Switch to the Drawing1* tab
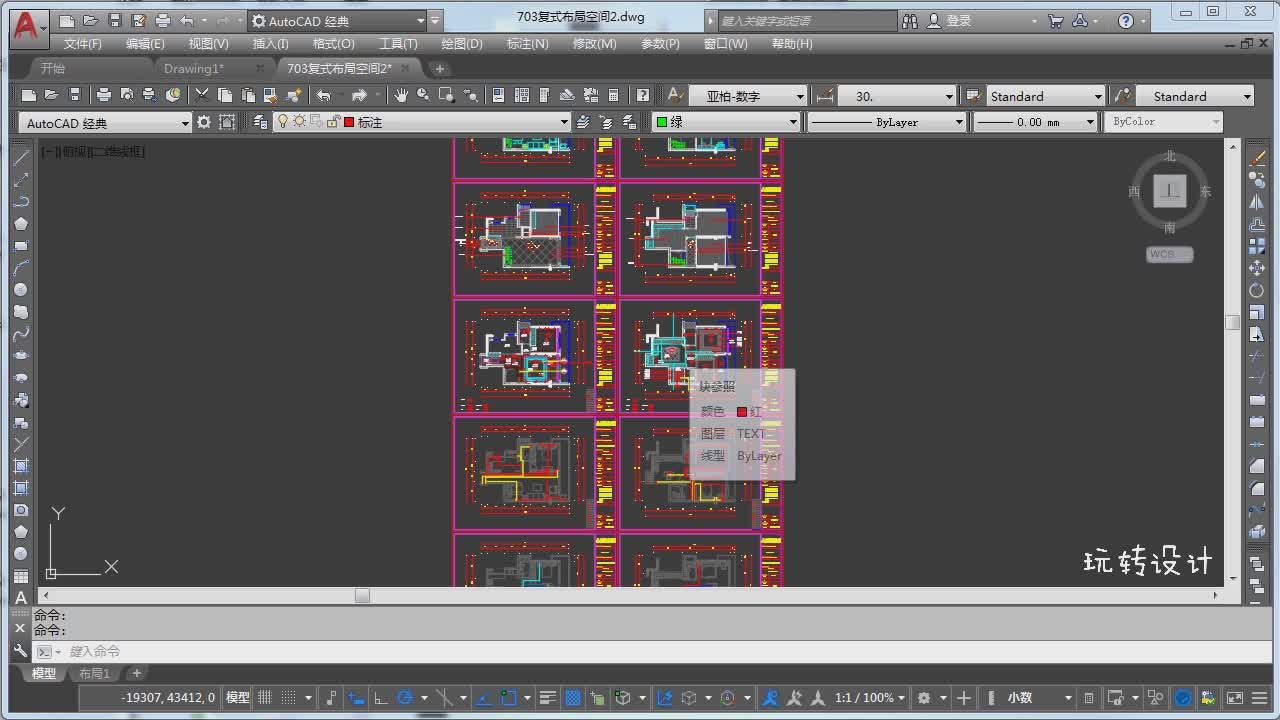 pyautogui.click(x=194, y=68)
